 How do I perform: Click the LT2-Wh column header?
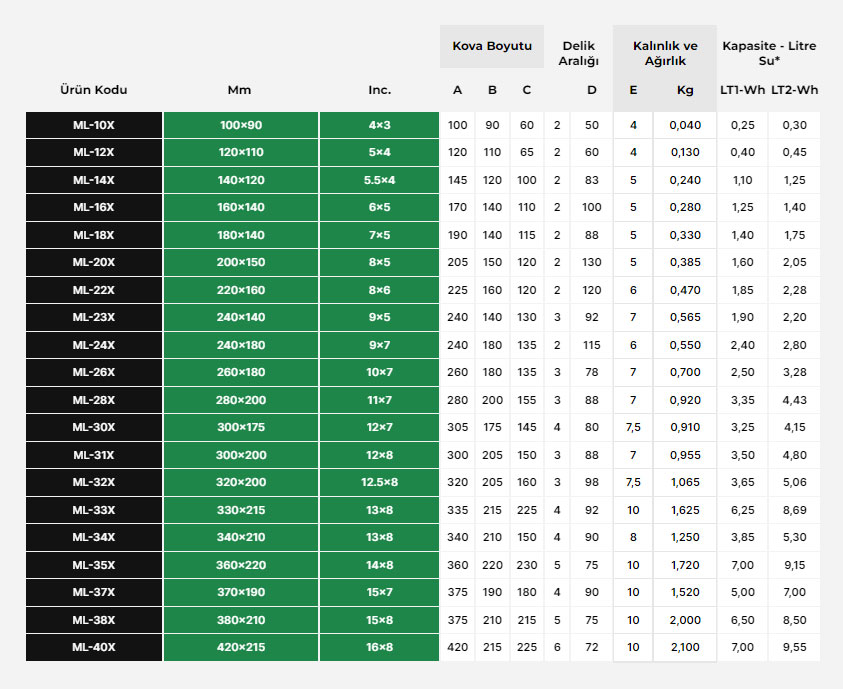coord(795,90)
